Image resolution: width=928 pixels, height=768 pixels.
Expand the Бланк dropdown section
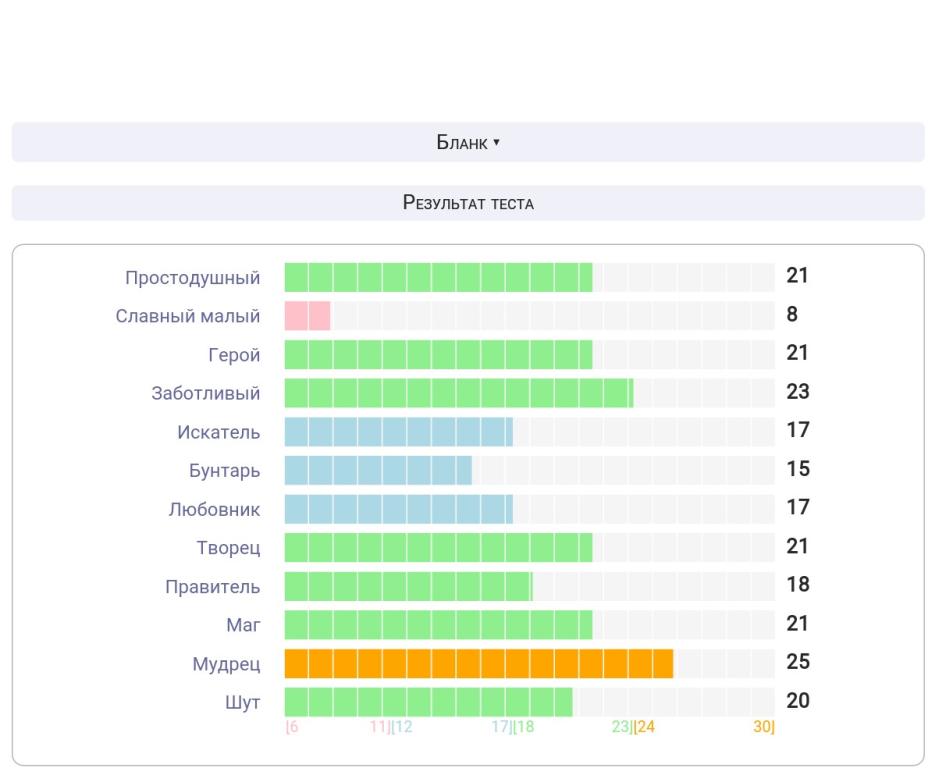click(468, 143)
